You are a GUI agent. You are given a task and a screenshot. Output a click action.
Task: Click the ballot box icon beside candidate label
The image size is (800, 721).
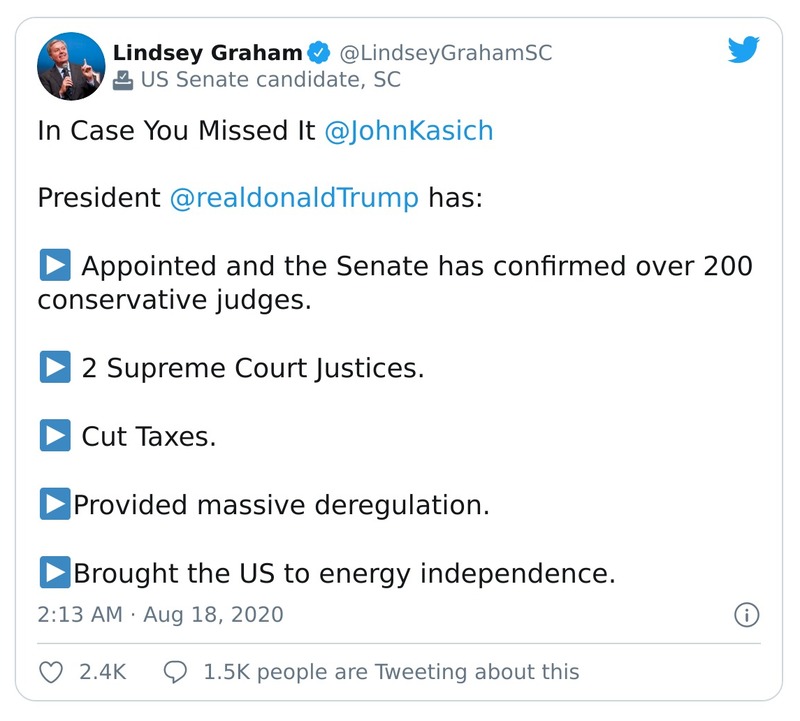pos(123,81)
